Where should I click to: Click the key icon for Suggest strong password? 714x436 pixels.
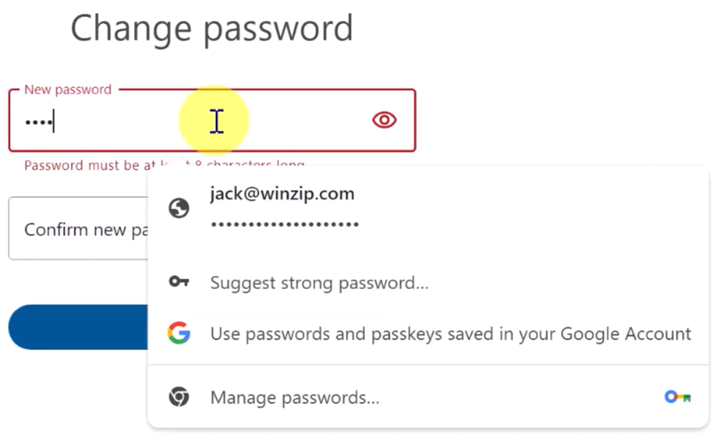pos(179,283)
